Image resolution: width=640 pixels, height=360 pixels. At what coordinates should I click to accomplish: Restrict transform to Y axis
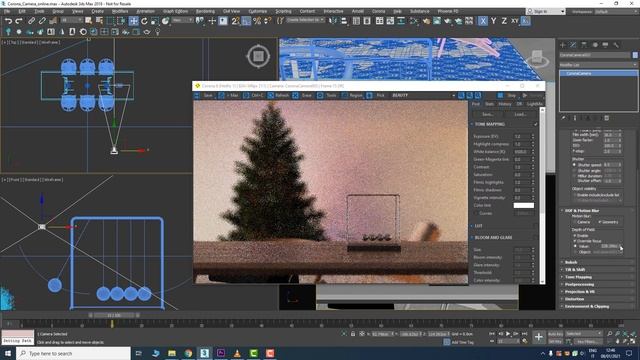pyautogui.click(x=493, y=20)
